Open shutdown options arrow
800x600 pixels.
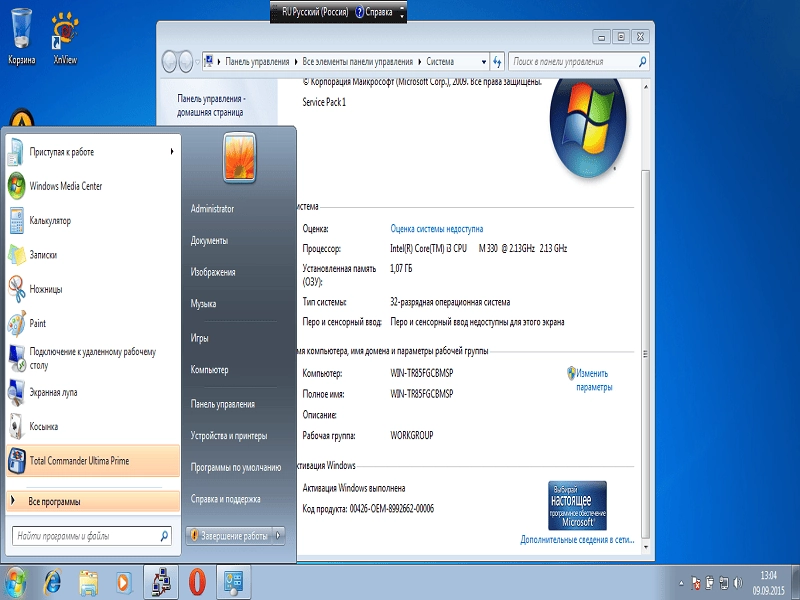(279, 536)
